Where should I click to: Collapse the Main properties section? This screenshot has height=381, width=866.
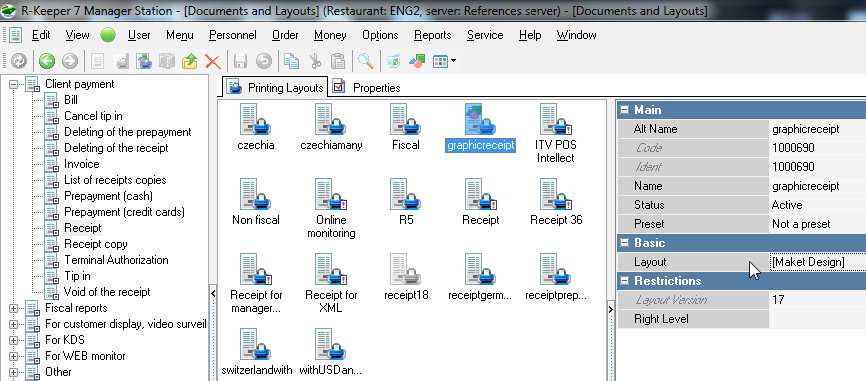click(625, 110)
